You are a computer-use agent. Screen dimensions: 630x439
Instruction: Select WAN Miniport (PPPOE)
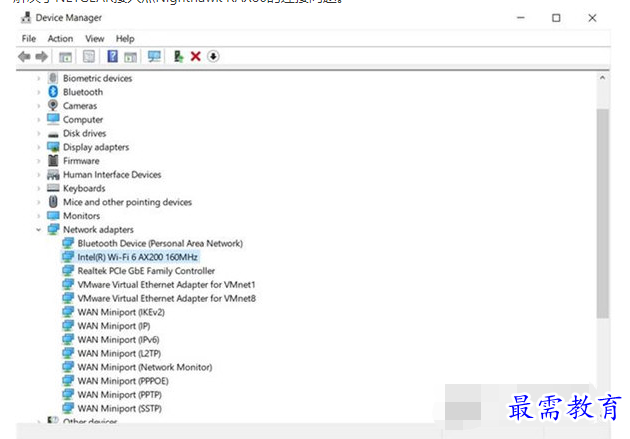tap(123, 381)
